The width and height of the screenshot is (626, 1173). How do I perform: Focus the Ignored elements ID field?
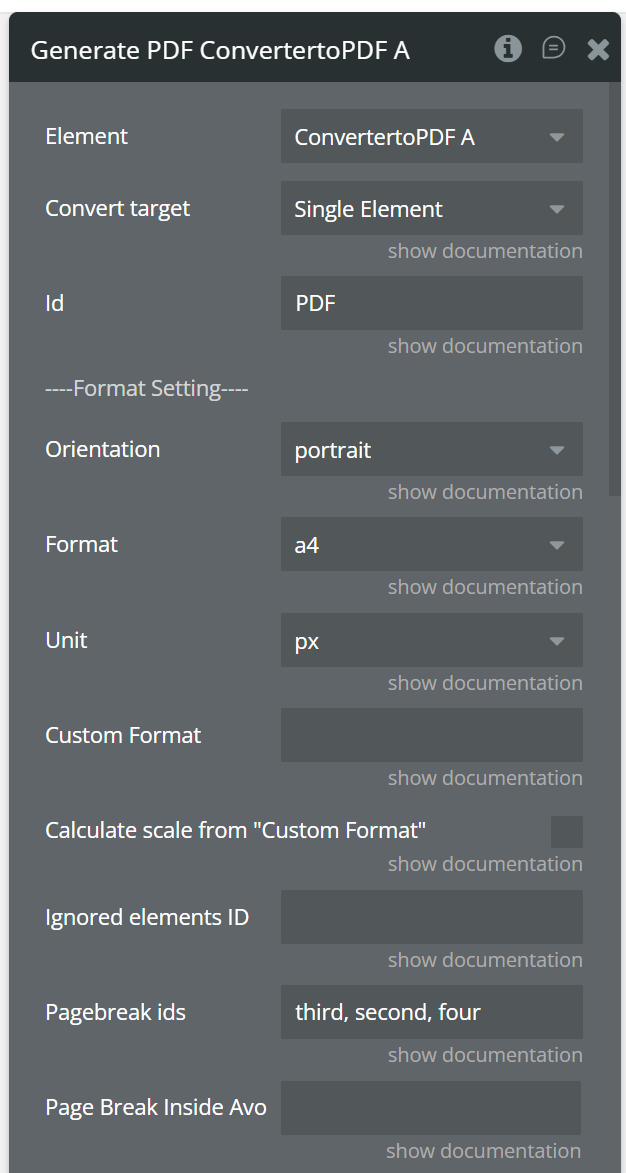pos(431,918)
